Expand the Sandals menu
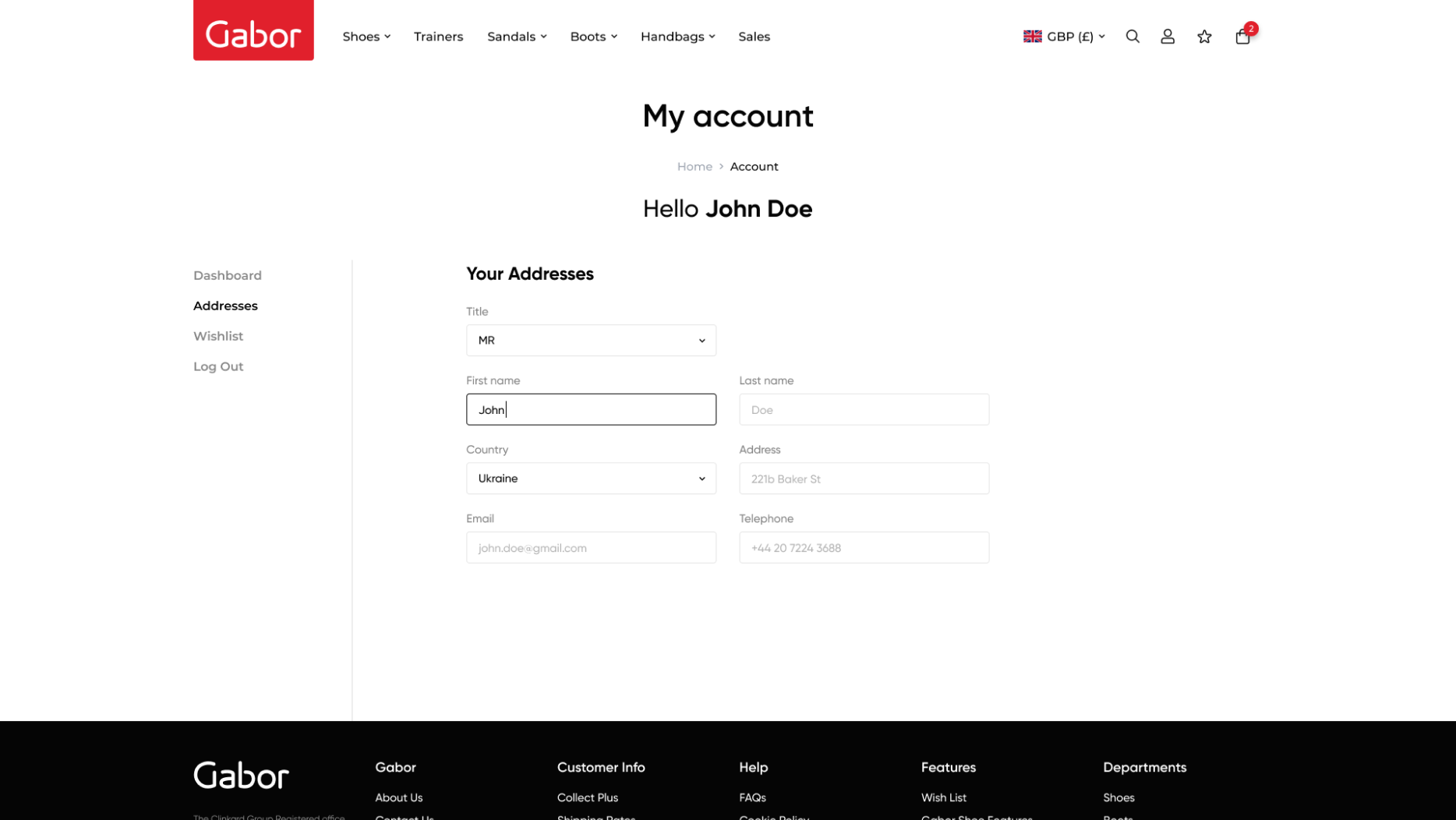 517,37
